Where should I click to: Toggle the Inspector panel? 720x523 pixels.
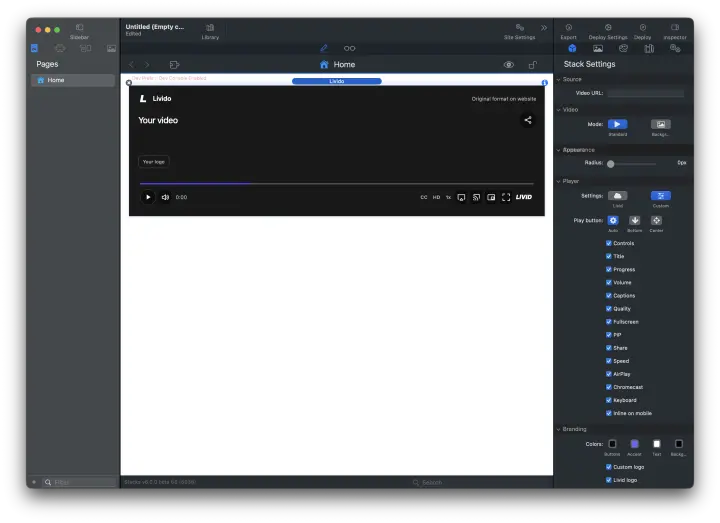click(675, 31)
